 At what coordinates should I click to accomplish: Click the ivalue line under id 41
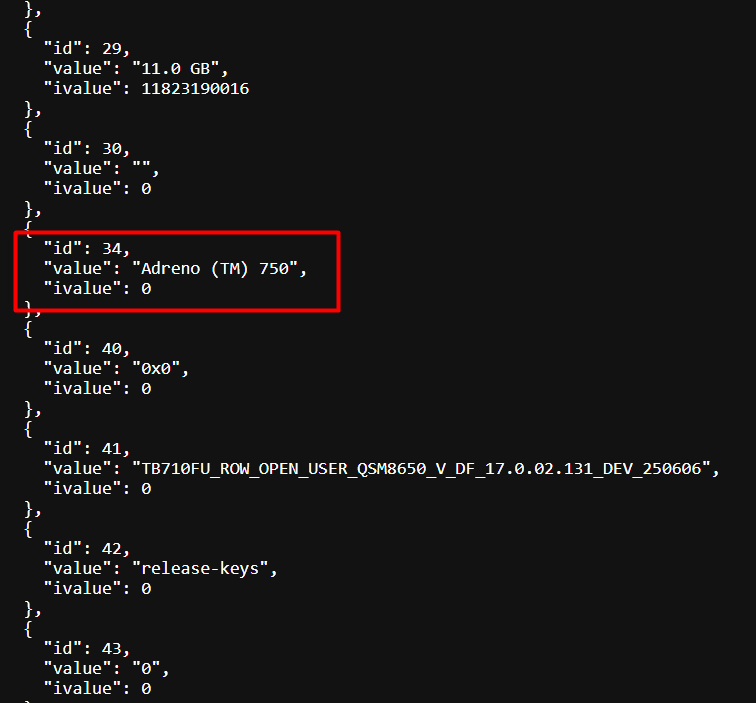(96, 488)
